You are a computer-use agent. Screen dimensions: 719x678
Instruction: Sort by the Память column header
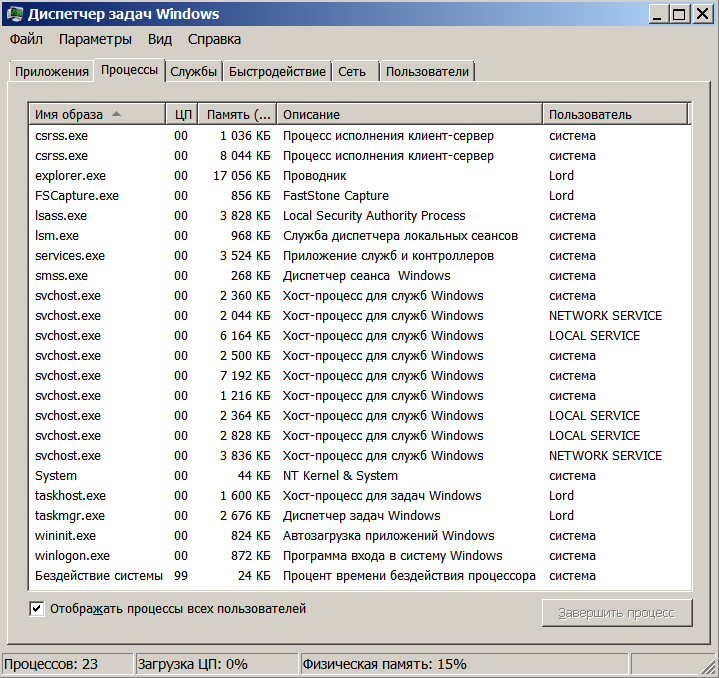point(238,115)
